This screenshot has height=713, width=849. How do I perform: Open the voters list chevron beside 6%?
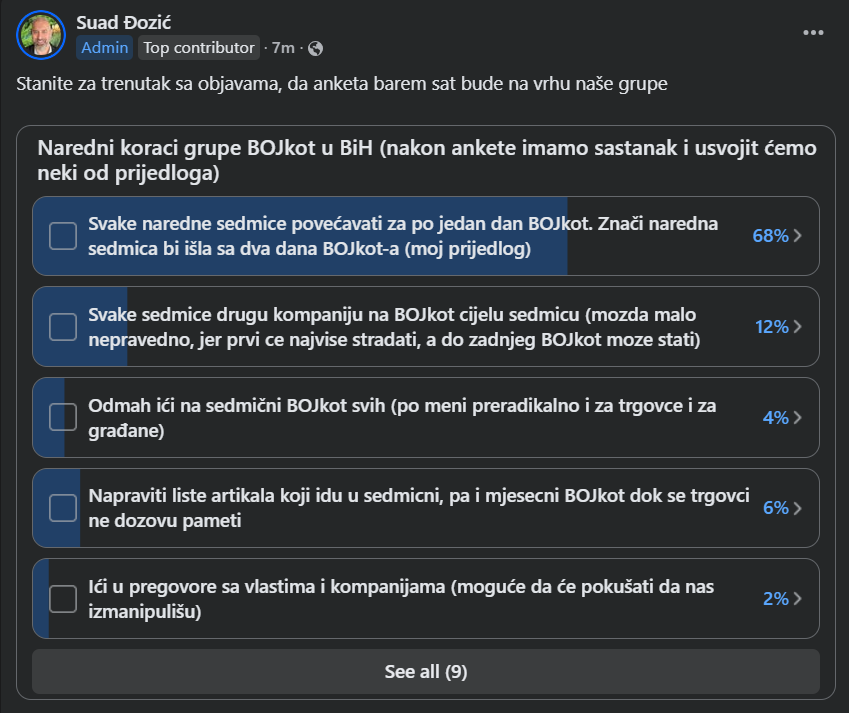[x=798, y=508]
